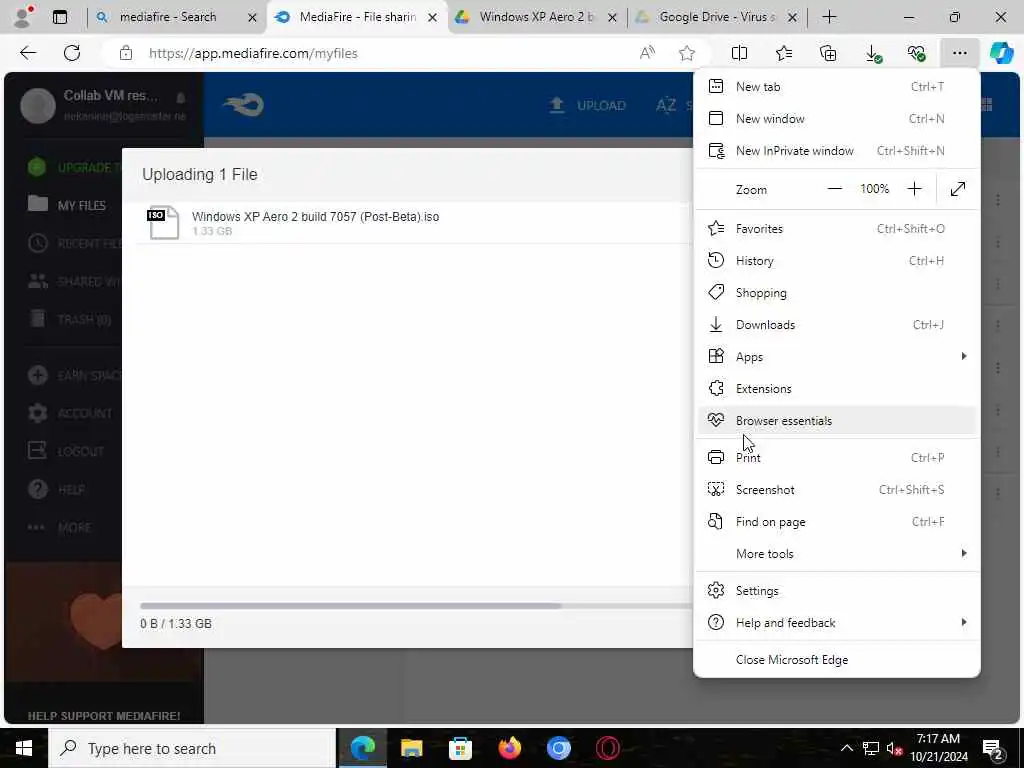Click the muted volume tray icon
This screenshot has width=1024, height=768.
[894, 748]
